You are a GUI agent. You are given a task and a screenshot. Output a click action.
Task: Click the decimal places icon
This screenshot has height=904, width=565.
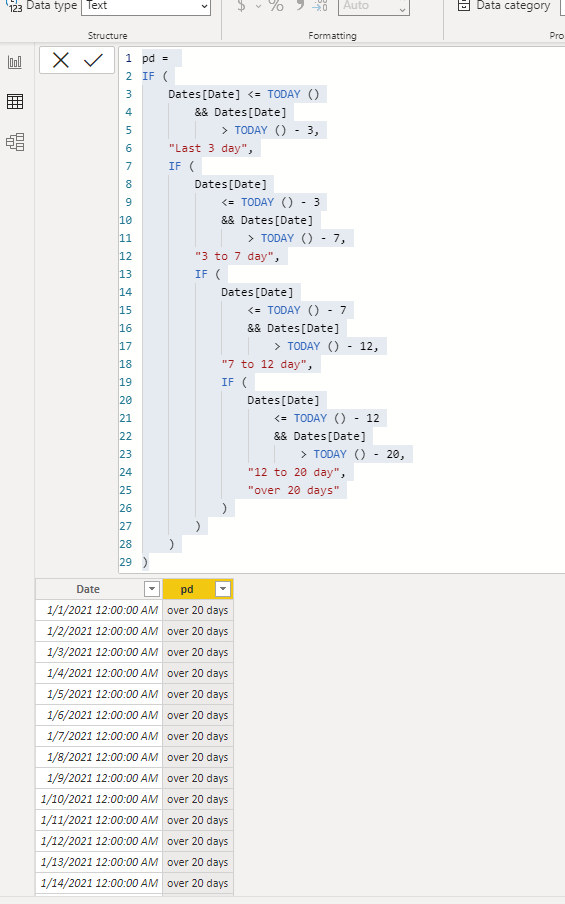click(x=320, y=6)
